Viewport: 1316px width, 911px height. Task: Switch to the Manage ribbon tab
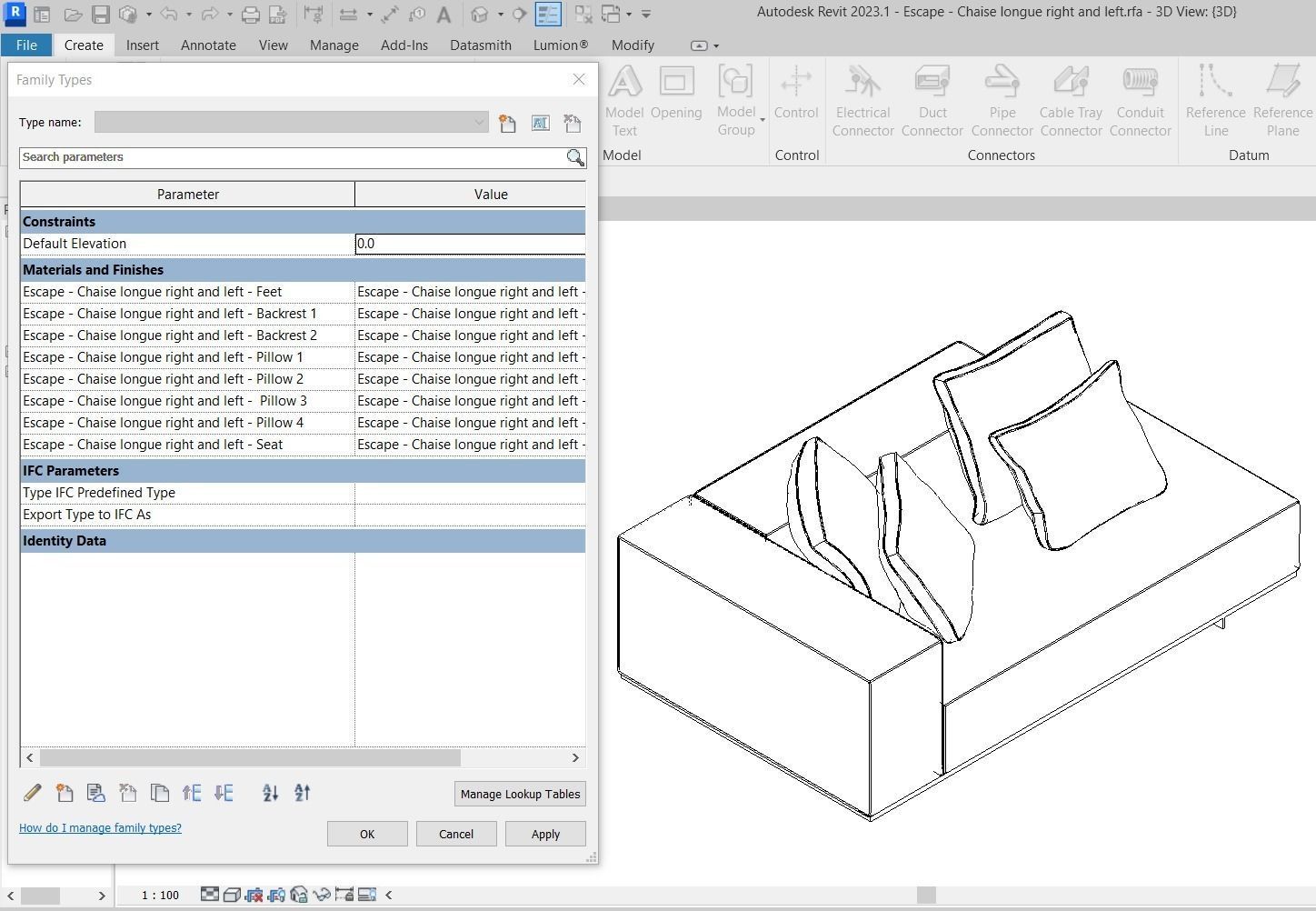tap(334, 45)
